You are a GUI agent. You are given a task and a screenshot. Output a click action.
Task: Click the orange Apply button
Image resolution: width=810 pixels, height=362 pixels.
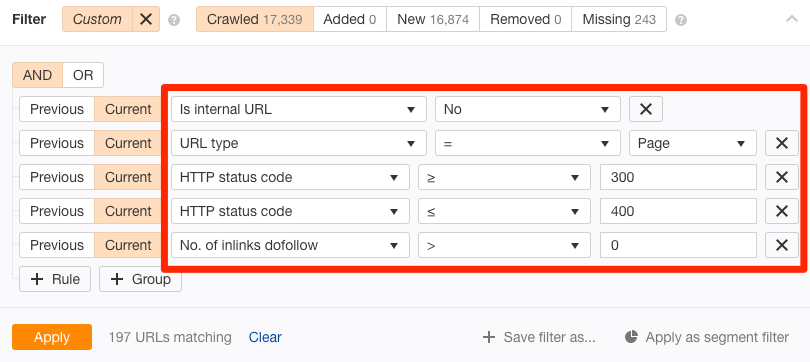52,337
